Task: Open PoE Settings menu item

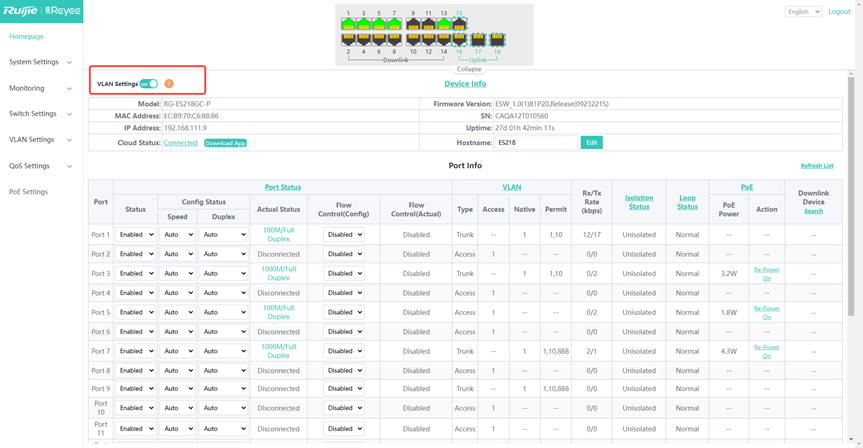Action: (x=28, y=192)
